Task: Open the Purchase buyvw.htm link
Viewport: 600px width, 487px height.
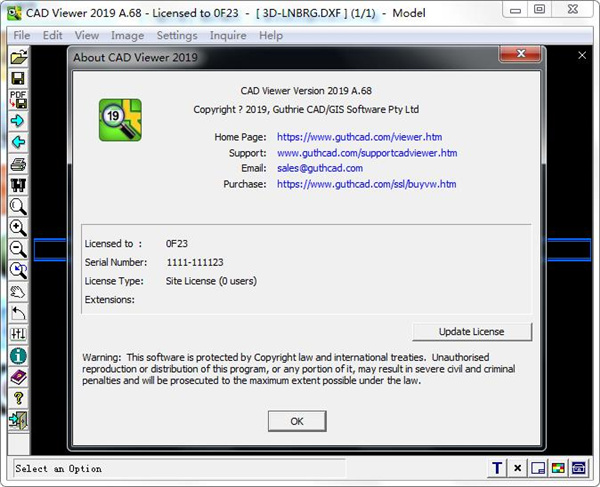Action: pyautogui.click(x=367, y=184)
